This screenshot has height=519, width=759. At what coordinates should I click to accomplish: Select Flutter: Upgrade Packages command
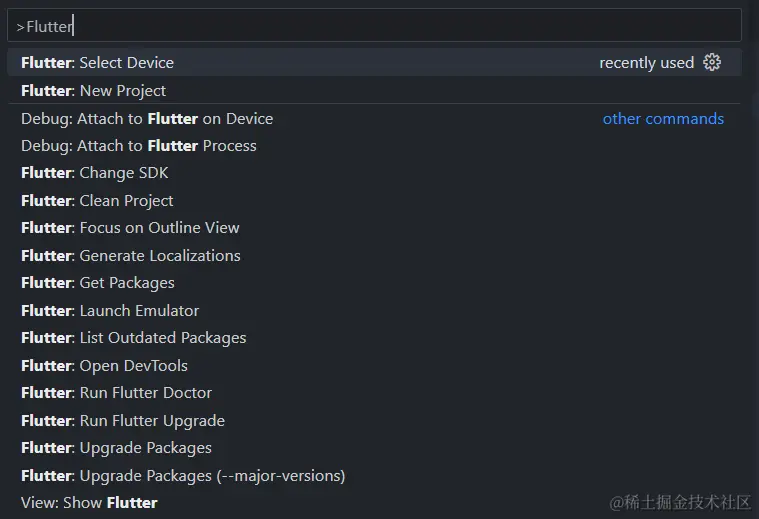(x=374, y=448)
